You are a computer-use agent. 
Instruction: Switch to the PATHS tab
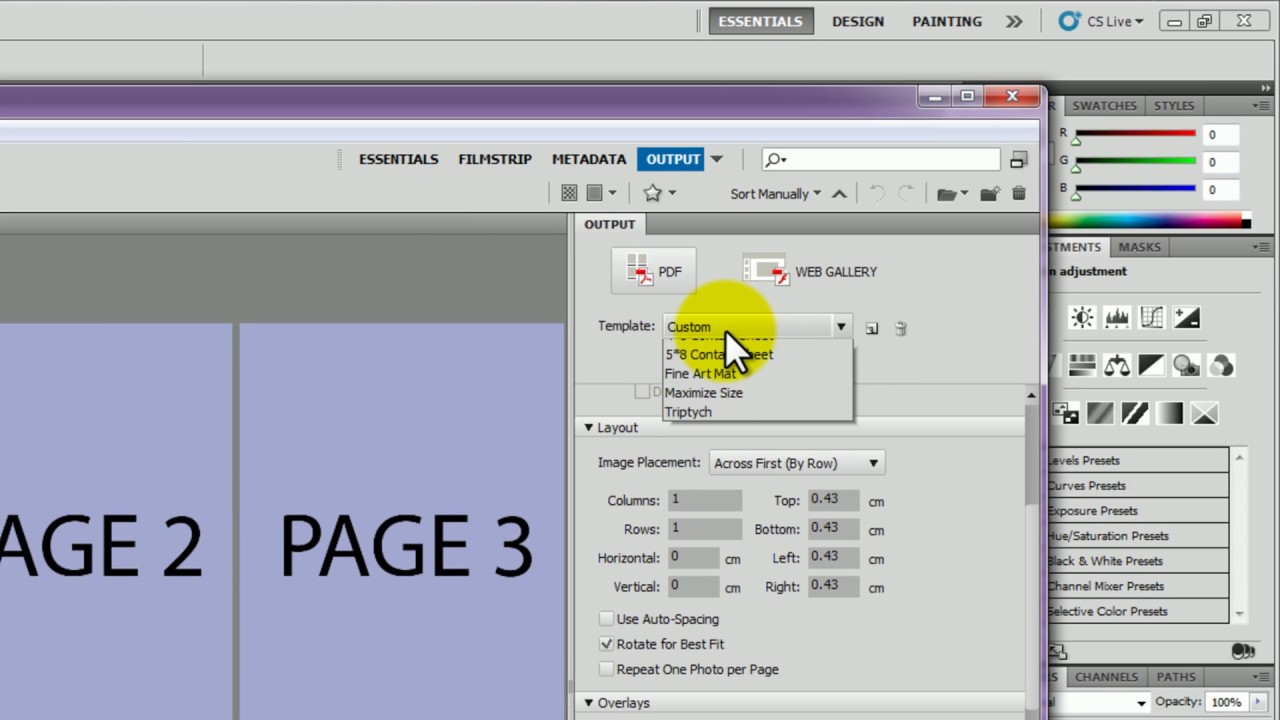(1176, 677)
